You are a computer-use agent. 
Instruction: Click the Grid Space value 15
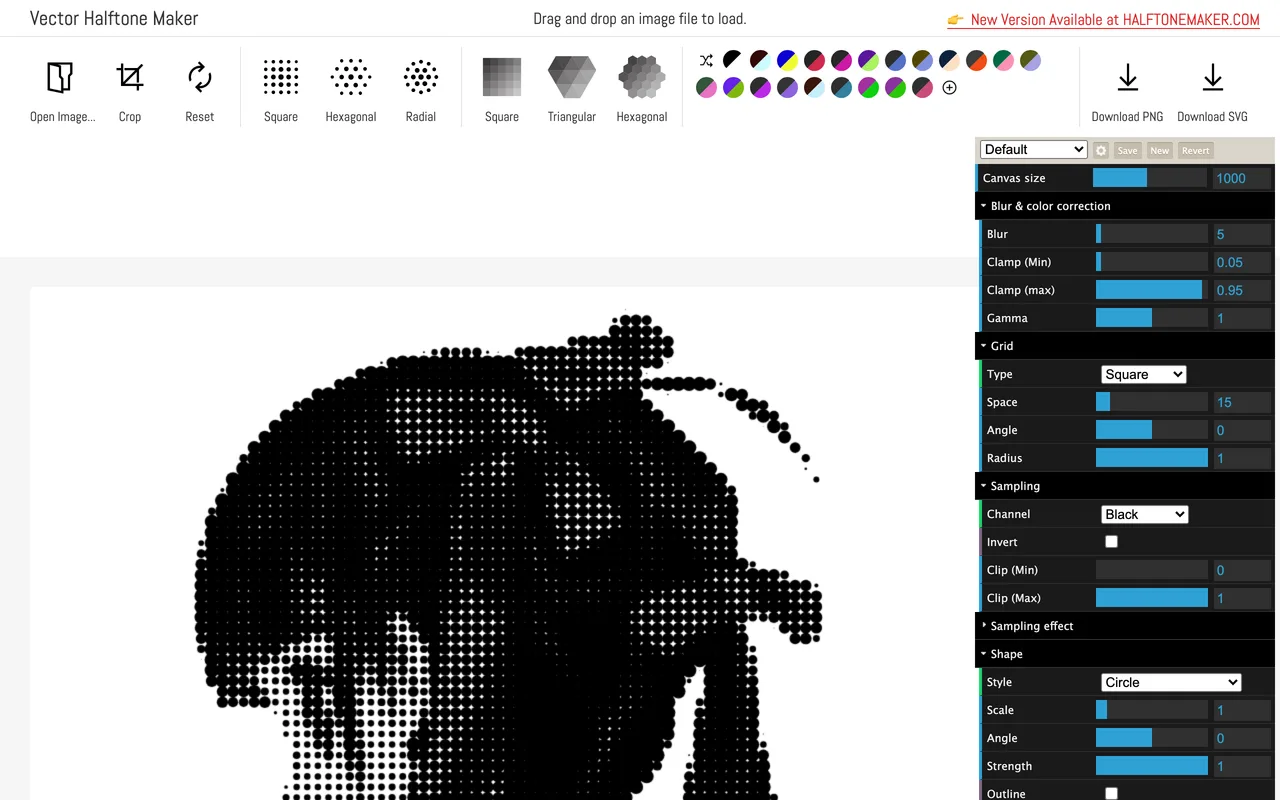click(x=1241, y=402)
